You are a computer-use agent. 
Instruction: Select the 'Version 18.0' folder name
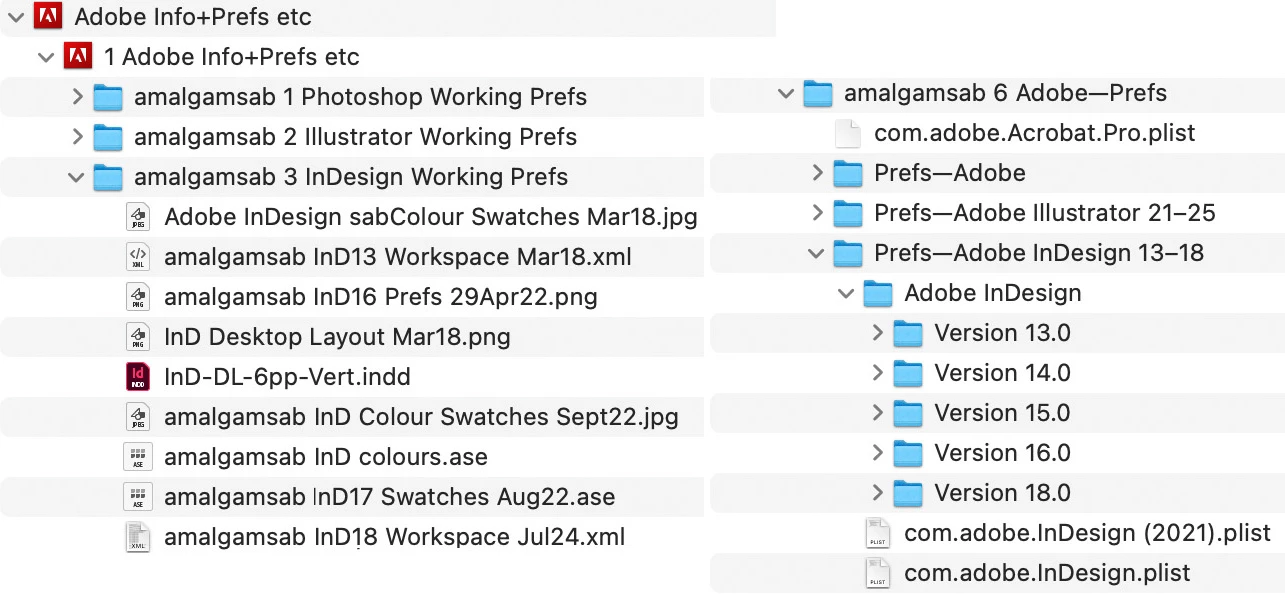(1002, 493)
